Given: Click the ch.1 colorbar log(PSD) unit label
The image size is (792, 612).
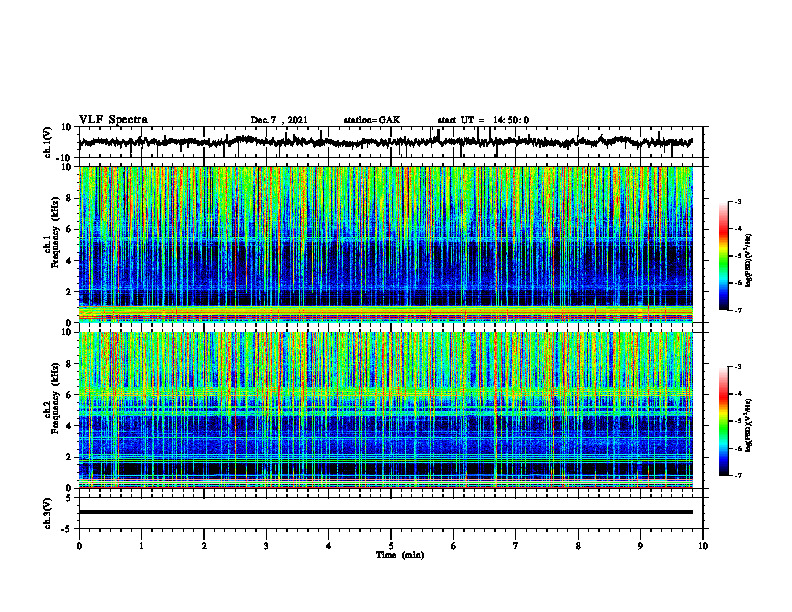Looking at the screenshot, I should tap(749, 261).
